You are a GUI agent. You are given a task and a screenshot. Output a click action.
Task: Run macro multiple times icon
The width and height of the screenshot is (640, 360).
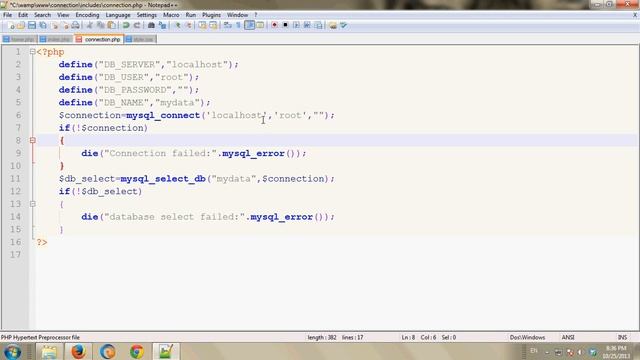(307, 25)
